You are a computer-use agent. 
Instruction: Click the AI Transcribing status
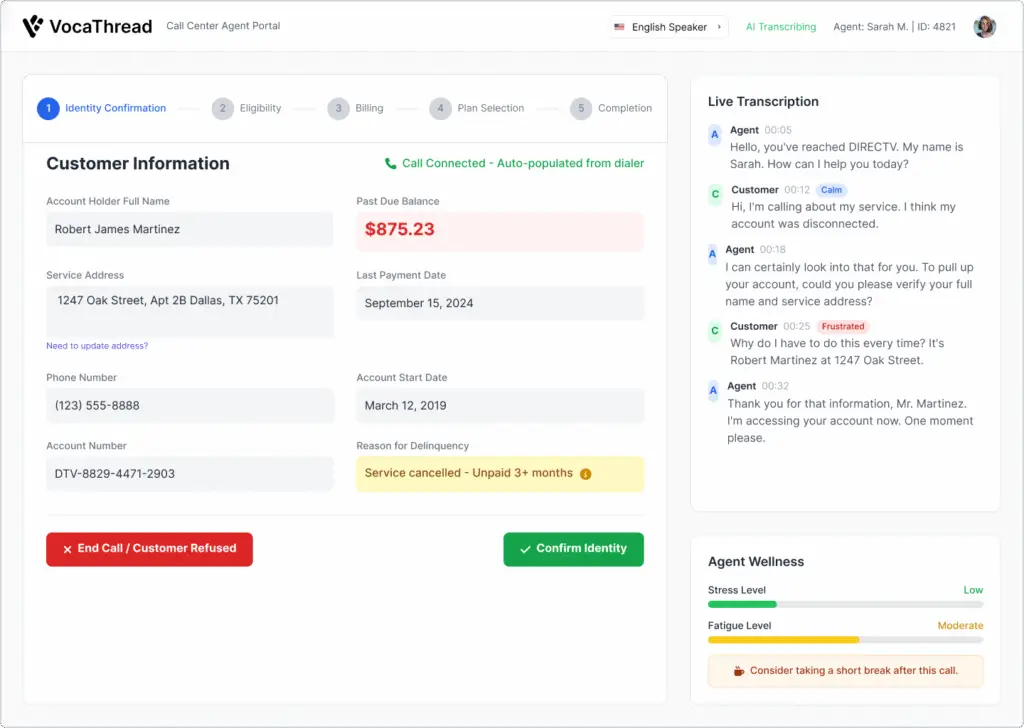780,27
